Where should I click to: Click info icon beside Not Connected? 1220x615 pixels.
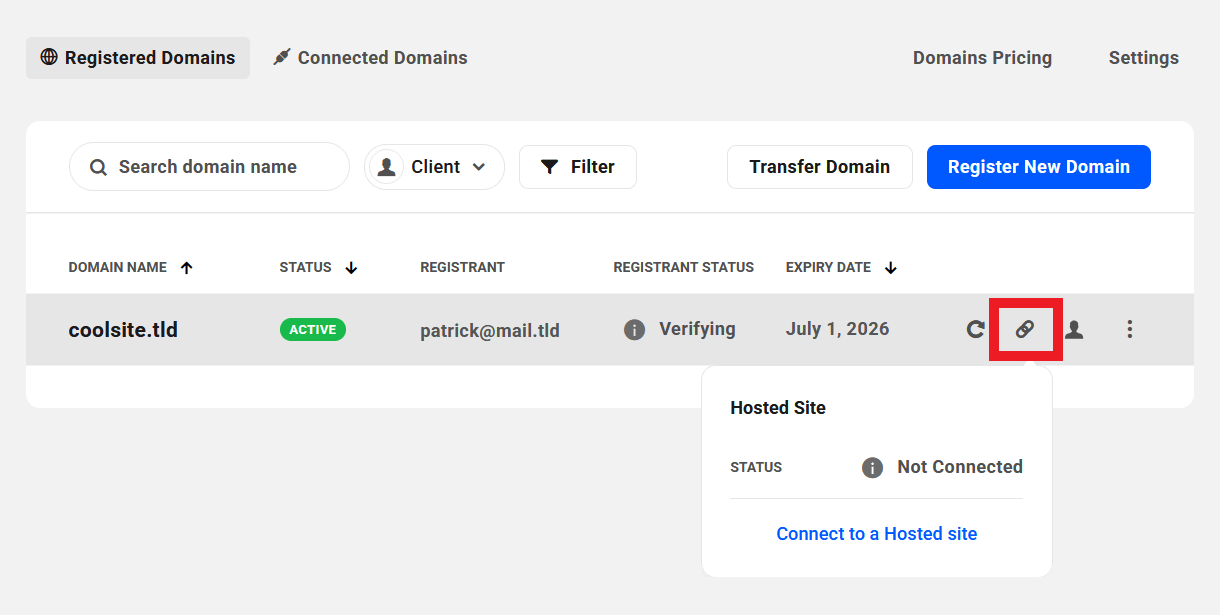tap(872, 468)
